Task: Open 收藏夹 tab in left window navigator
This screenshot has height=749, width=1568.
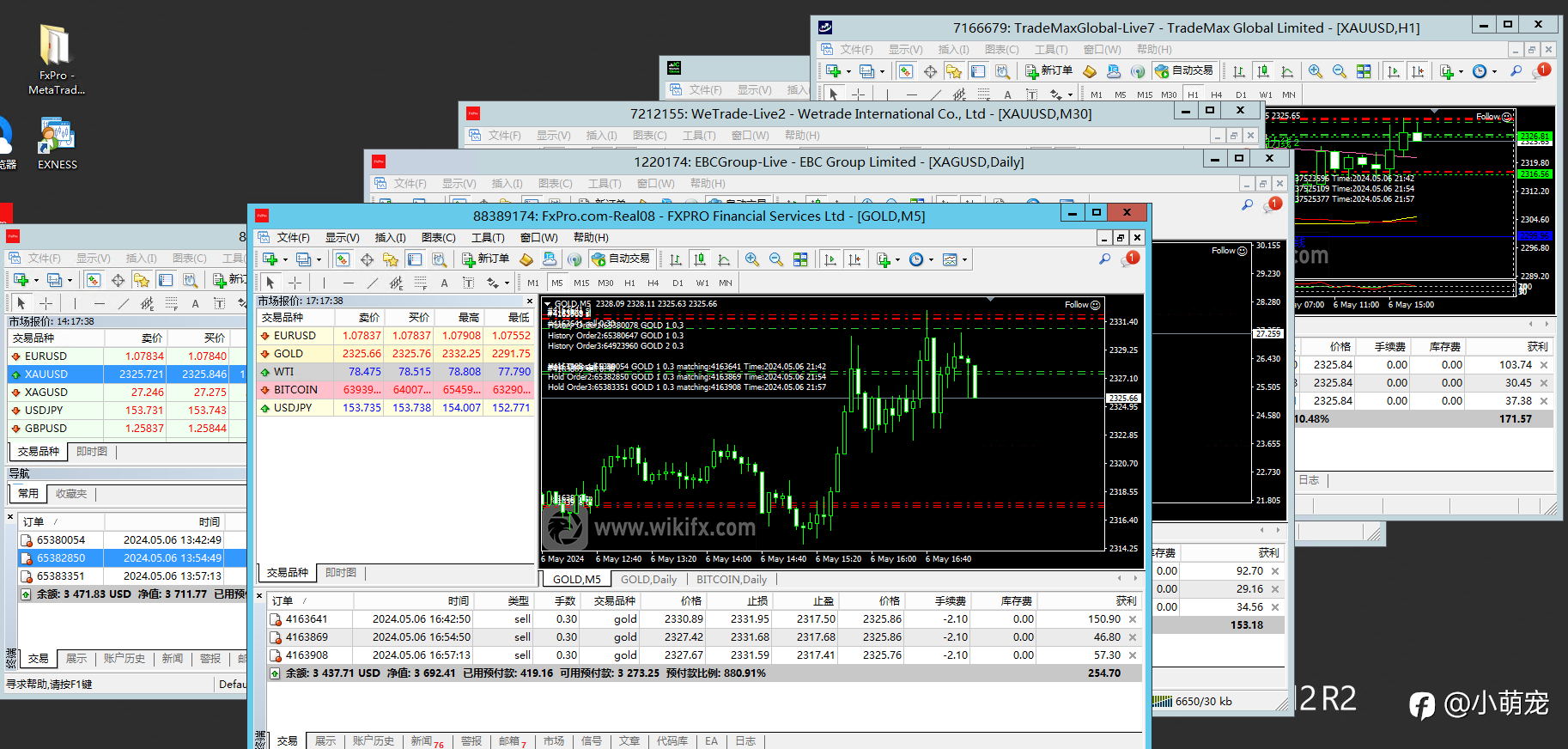Action: [71, 494]
